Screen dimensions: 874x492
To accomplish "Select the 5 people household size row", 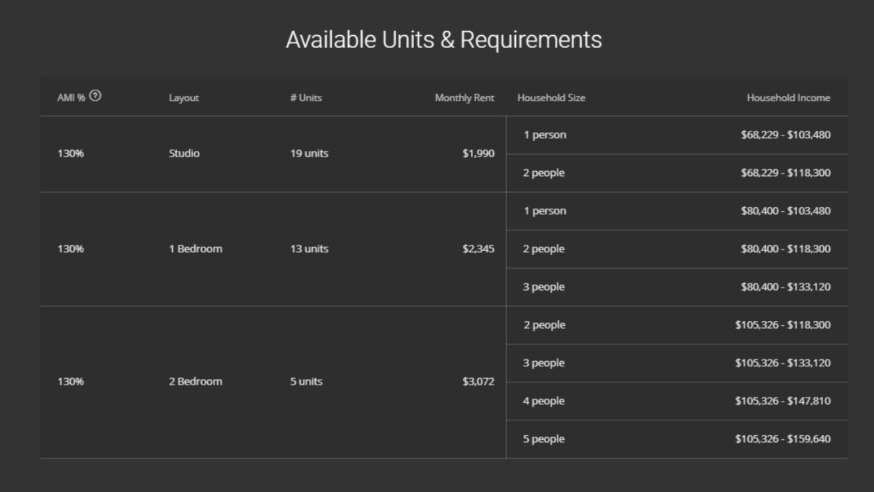I will 544,439.
